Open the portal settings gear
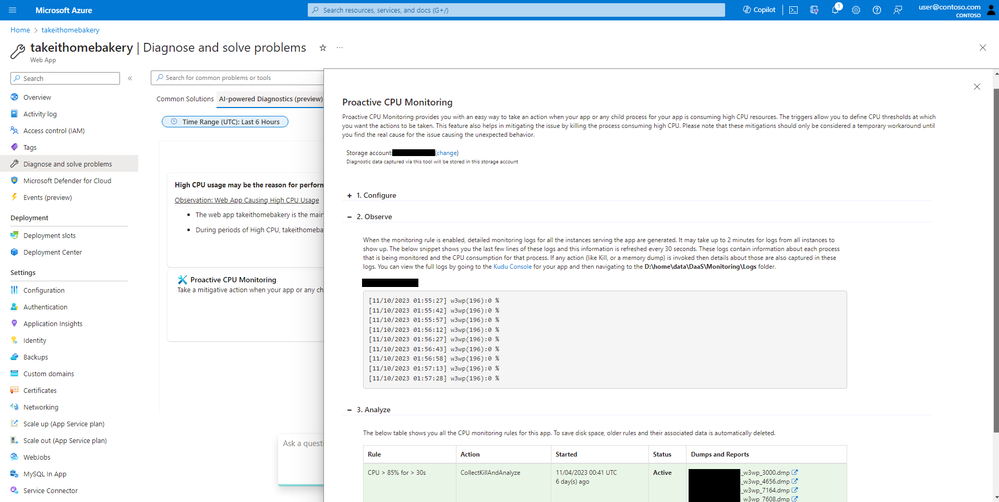The image size is (999, 502). tap(856, 10)
